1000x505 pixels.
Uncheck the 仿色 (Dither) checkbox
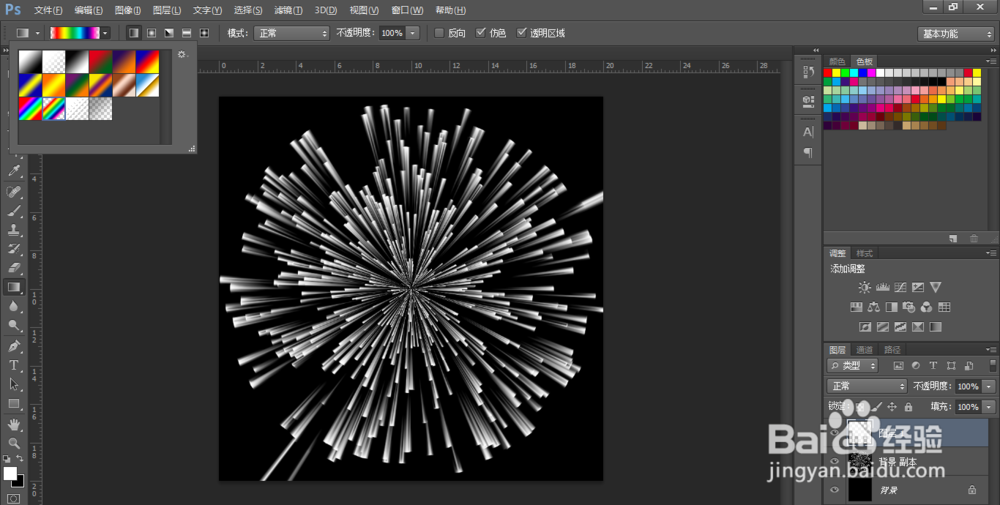[480, 33]
